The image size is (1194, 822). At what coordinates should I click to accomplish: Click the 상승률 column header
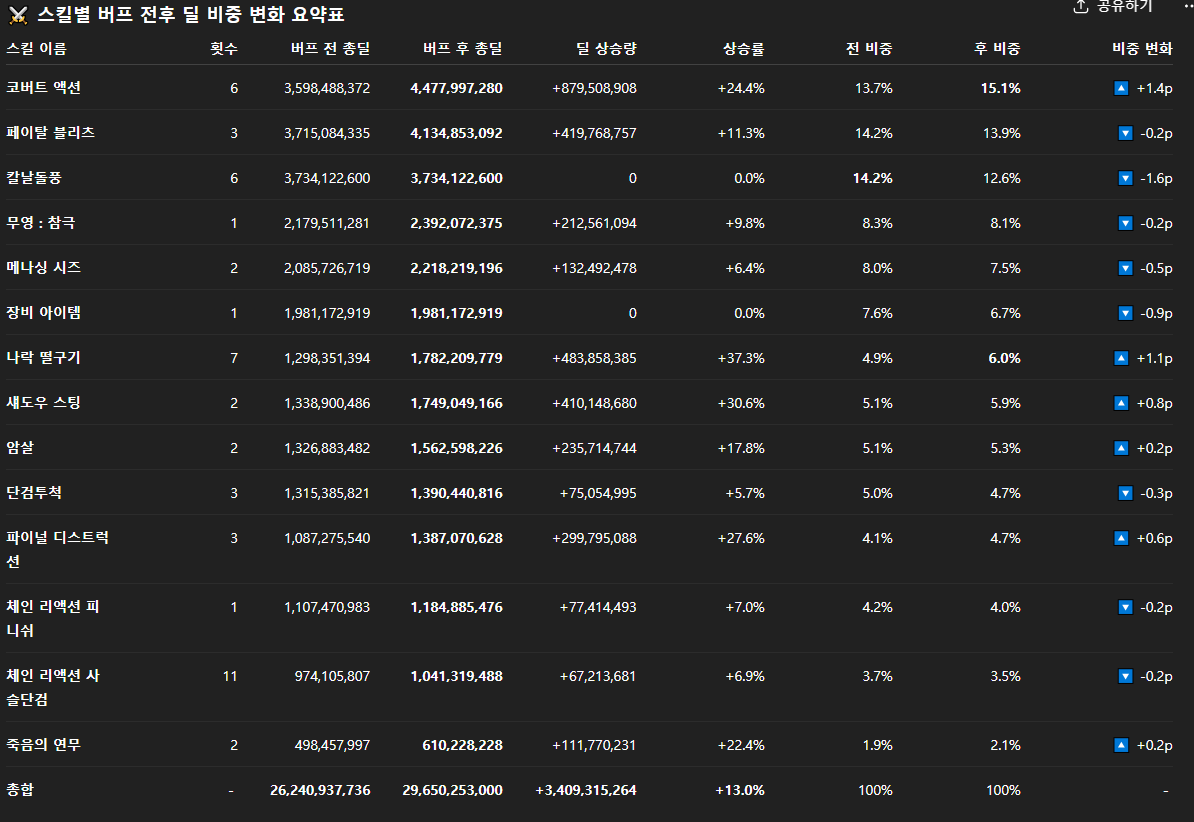743,48
